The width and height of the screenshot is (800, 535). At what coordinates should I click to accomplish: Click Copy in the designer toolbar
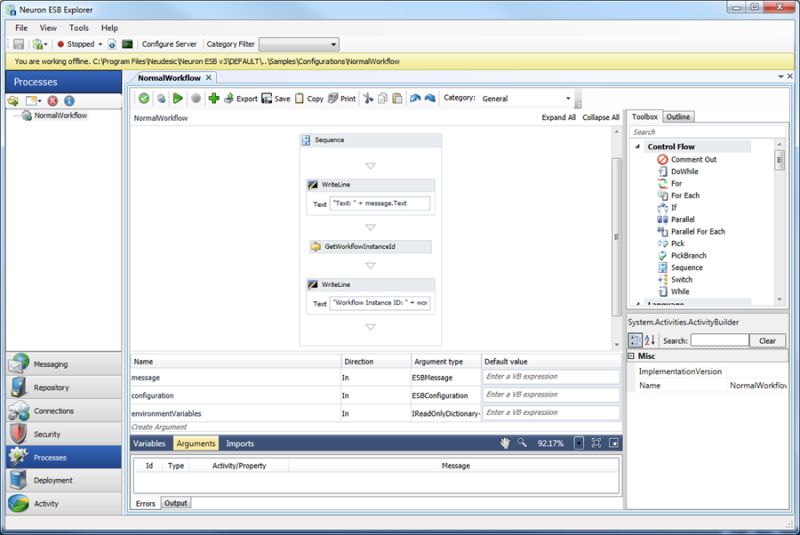[x=309, y=98]
